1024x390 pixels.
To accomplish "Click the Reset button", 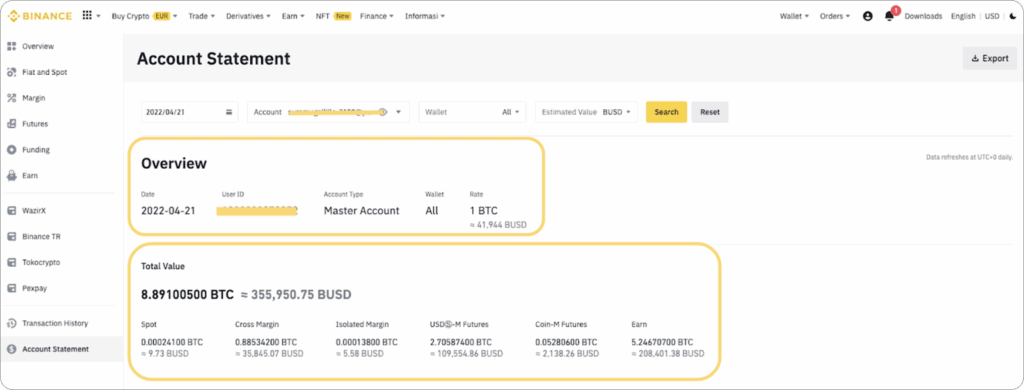I will 710,112.
